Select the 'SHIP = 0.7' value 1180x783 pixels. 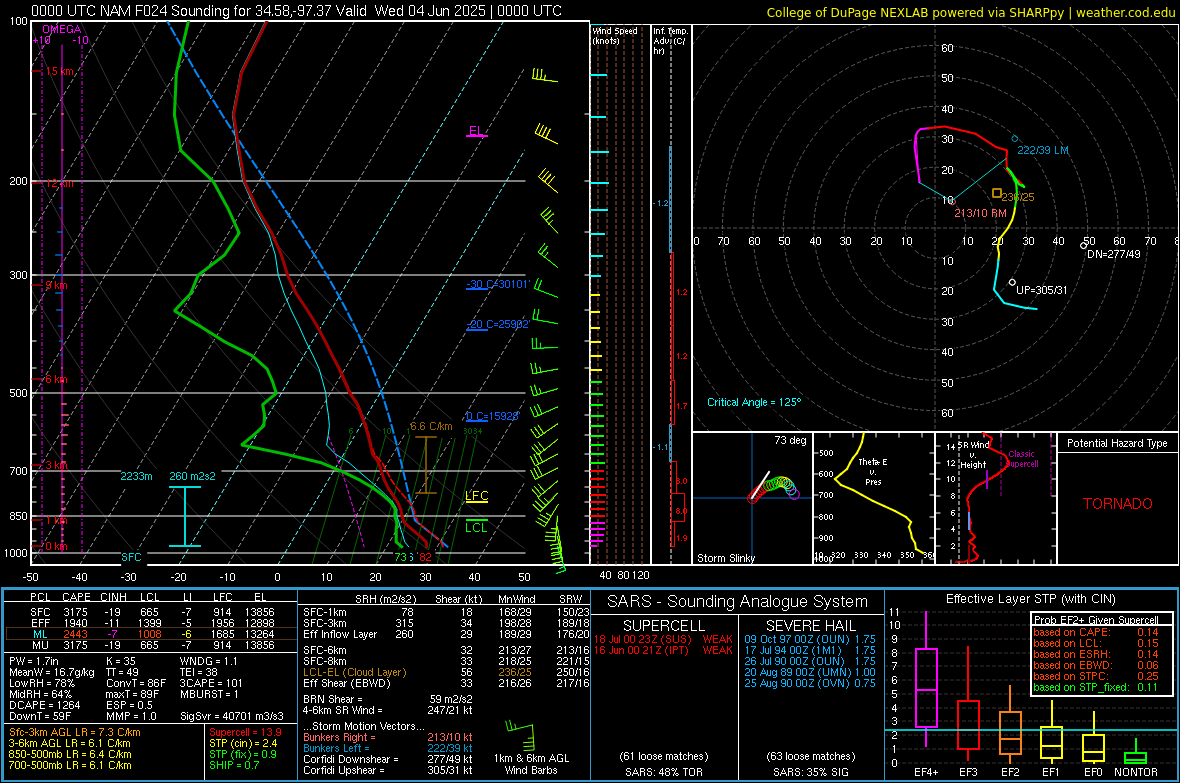[x=234, y=765]
